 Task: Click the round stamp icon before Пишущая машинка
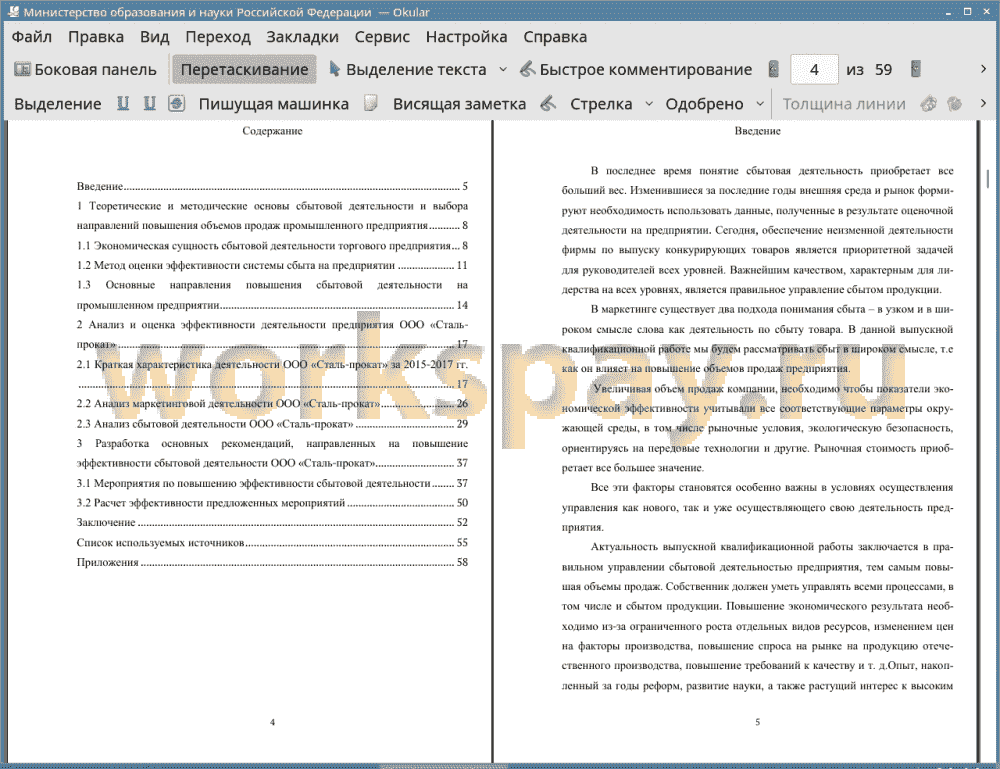point(177,103)
